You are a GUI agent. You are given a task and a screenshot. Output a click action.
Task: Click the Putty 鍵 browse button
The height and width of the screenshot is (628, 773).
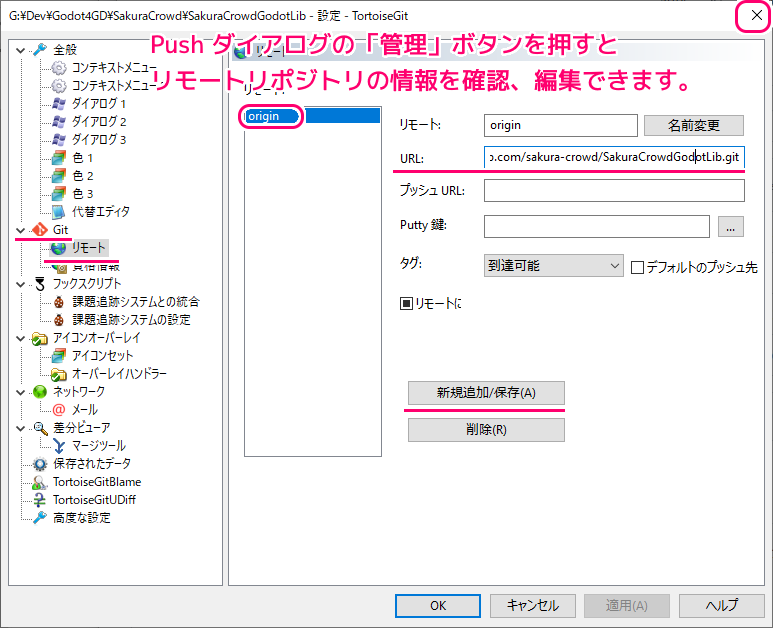tap(731, 227)
